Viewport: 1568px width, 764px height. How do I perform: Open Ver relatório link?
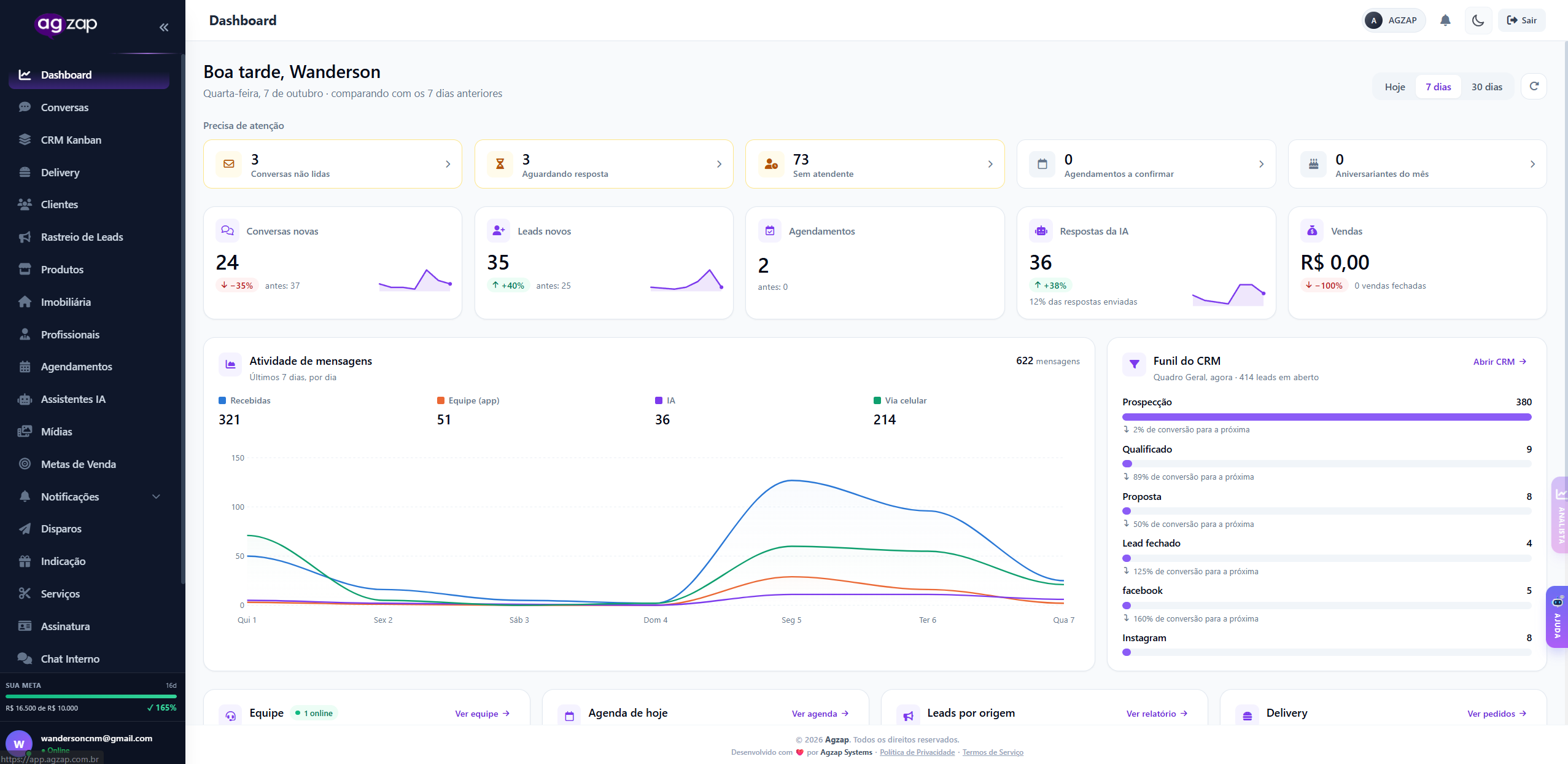point(1157,714)
